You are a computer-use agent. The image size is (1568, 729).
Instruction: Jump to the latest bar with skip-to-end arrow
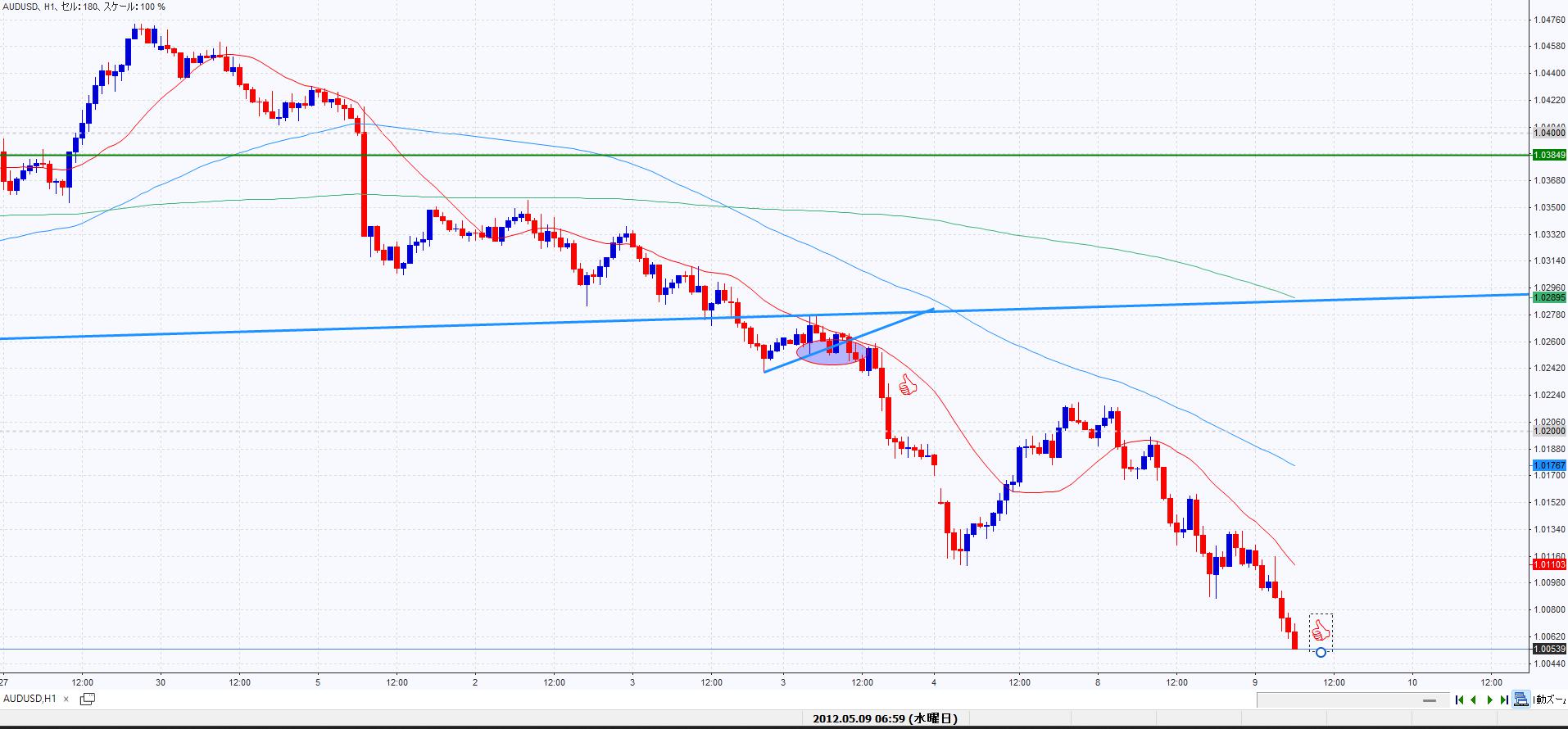pos(1504,700)
